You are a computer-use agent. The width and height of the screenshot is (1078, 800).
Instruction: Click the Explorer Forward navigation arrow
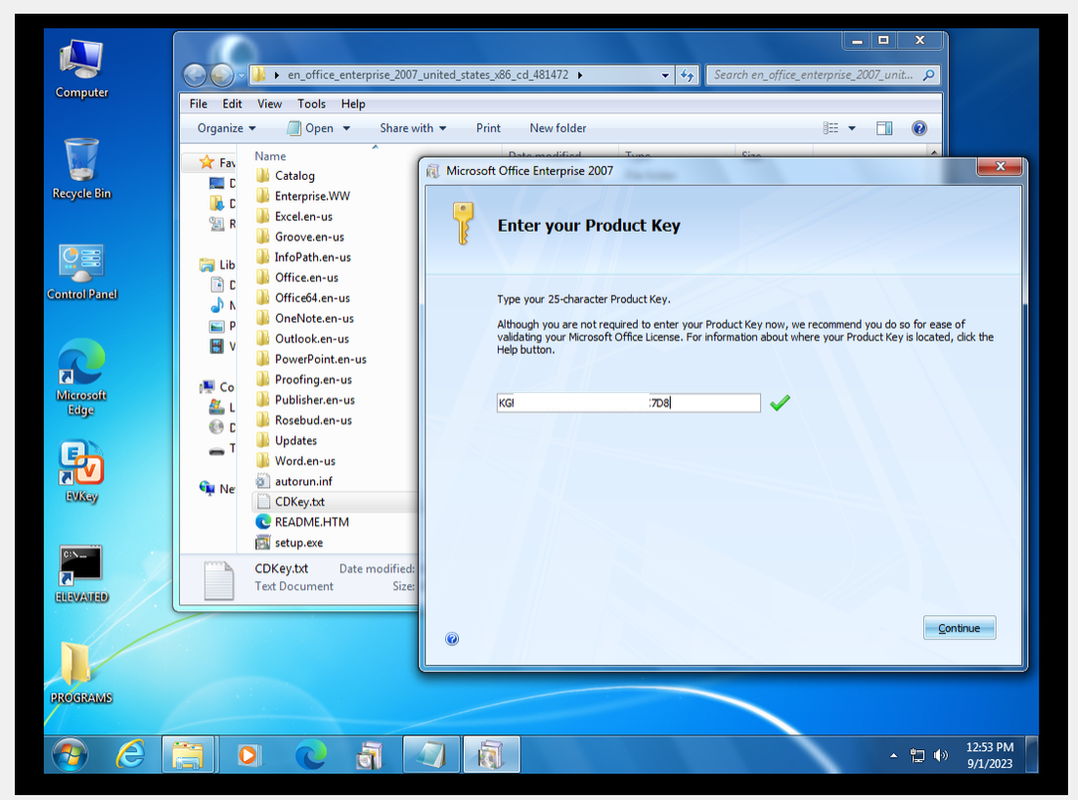click(x=221, y=74)
